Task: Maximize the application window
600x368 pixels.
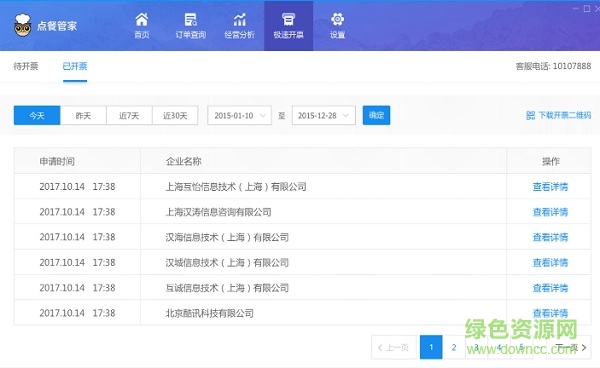Action: pos(587,8)
